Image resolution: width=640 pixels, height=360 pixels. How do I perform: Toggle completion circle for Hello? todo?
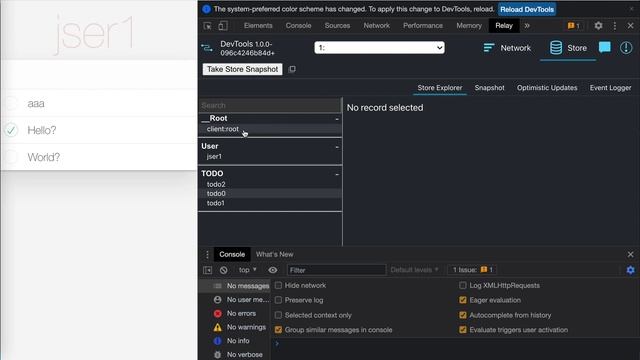(x=11, y=130)
